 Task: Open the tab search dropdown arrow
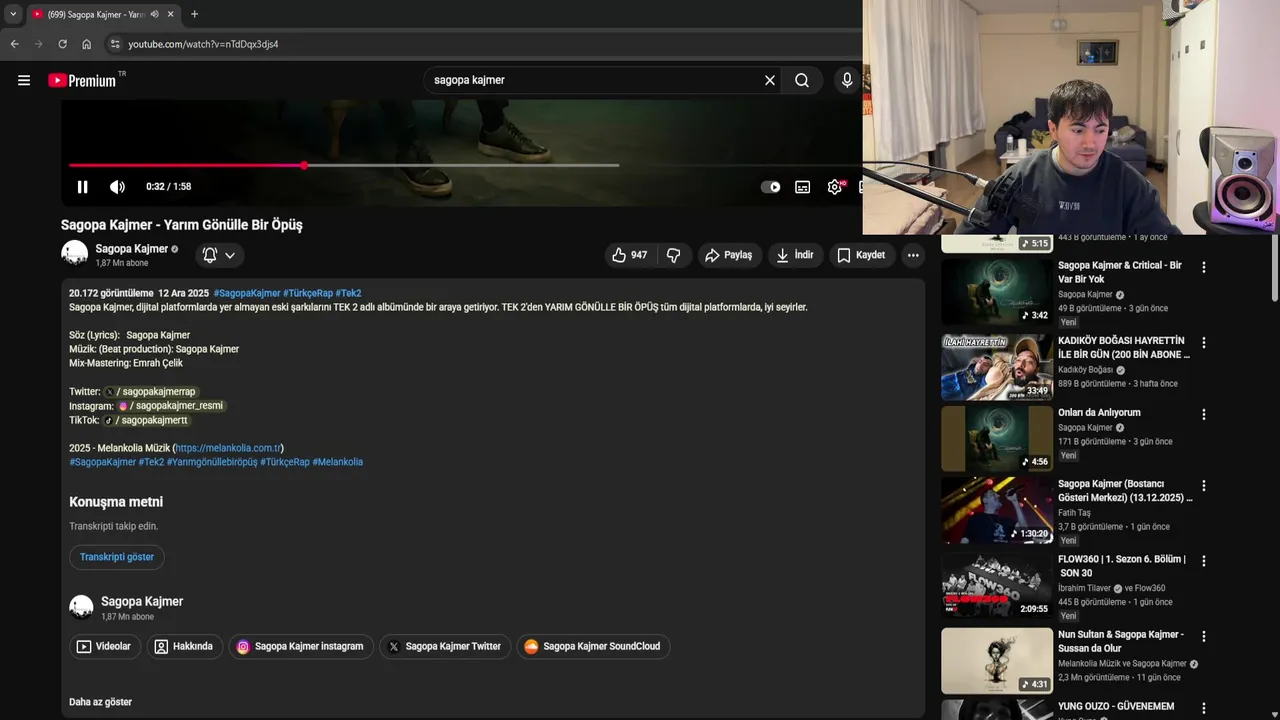[x=12, y=14]
